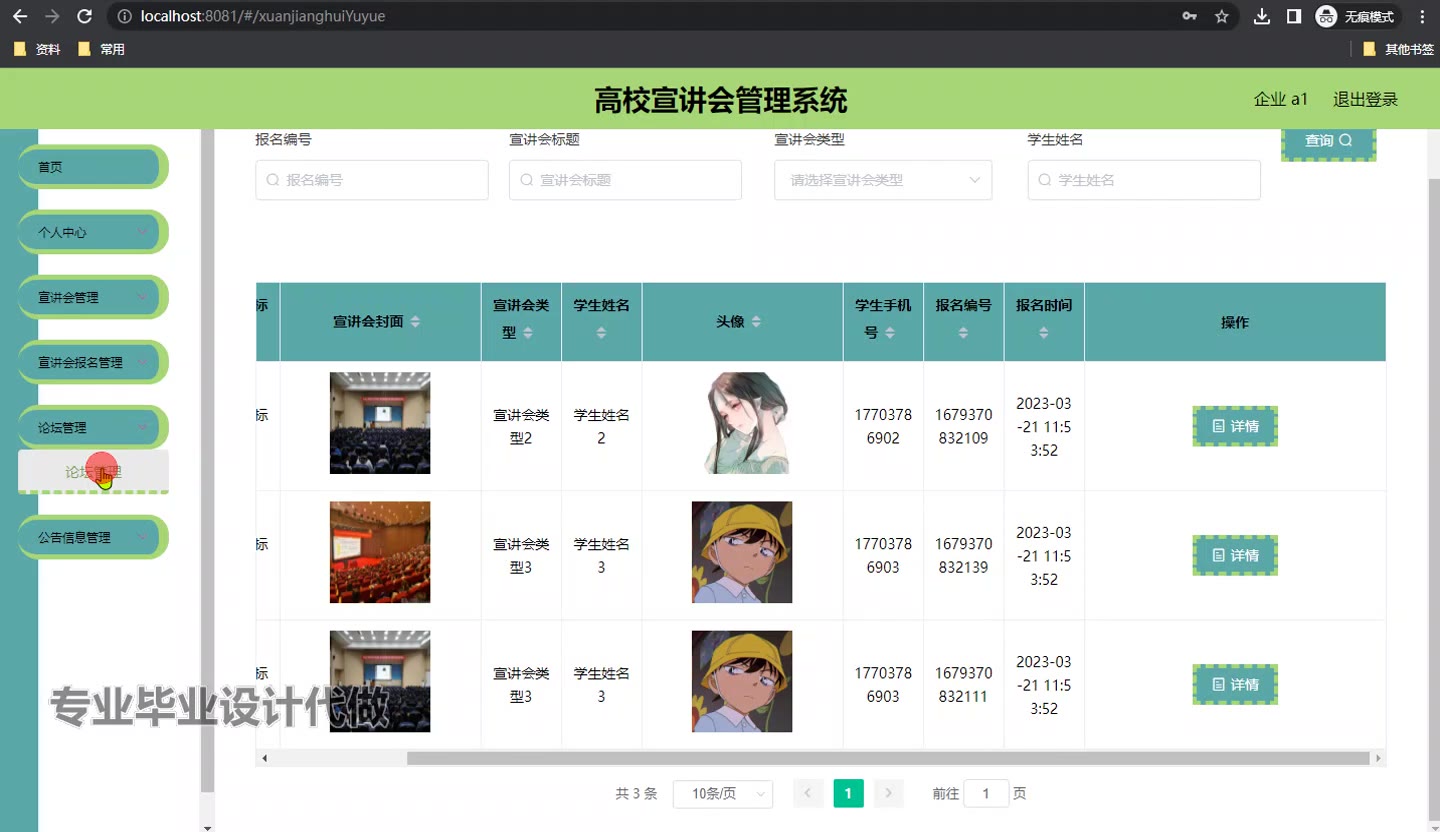The height and width of the screenshot is (832, 1440).
Task: Focus the 宣讲会标题 search field
Action: click(x=625, y=180)
